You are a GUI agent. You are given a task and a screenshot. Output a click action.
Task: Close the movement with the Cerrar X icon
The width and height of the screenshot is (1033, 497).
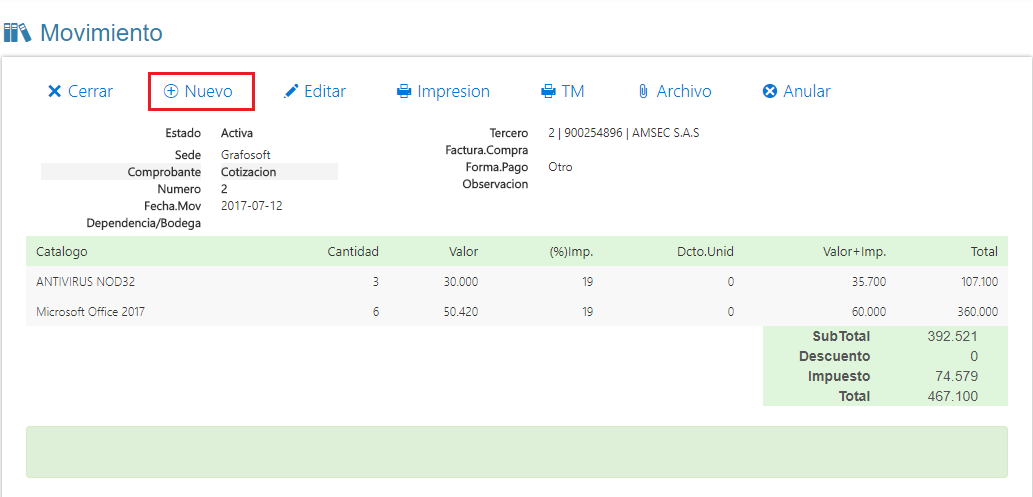[55, 91]
